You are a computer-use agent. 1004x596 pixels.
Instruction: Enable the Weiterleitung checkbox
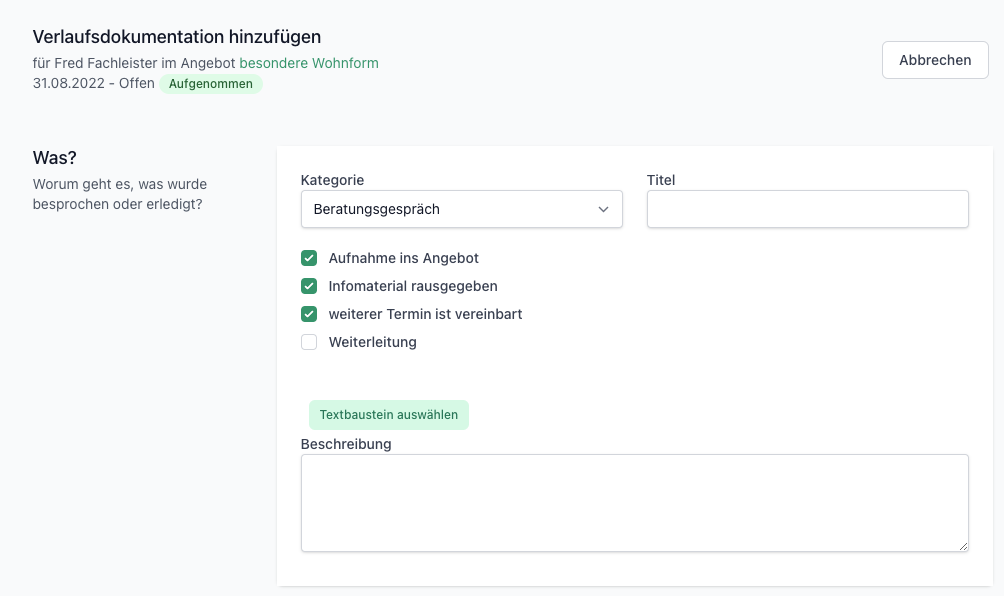pos(309,342)
